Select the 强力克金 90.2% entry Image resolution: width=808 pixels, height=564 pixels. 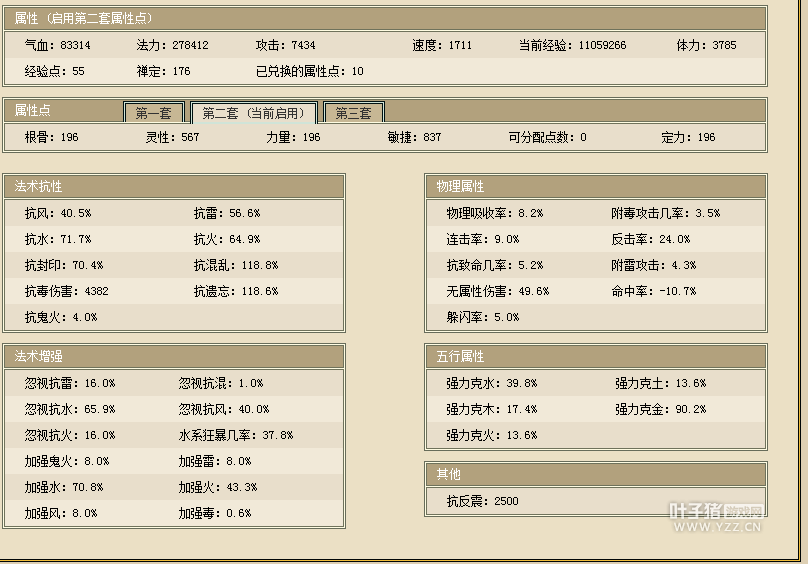660,409
